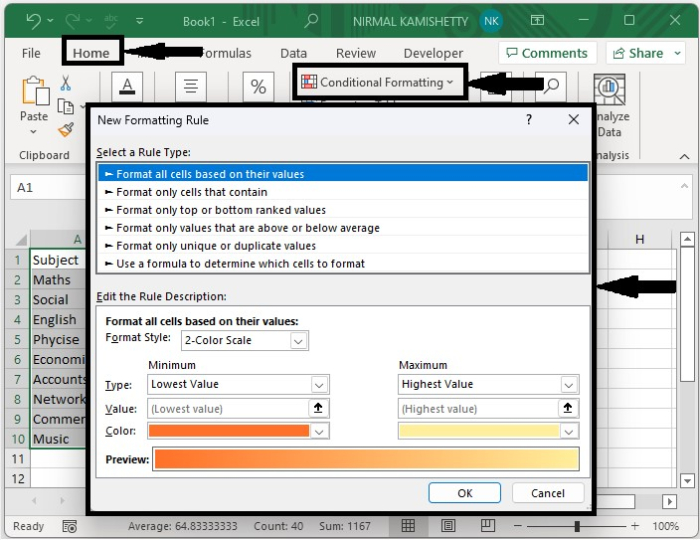Image resolution: width=700 pixels, height=540 pixels.
Task: Click Minimum value range selector arrow icon
Action: pyautogui.click(x=318, y=408)
